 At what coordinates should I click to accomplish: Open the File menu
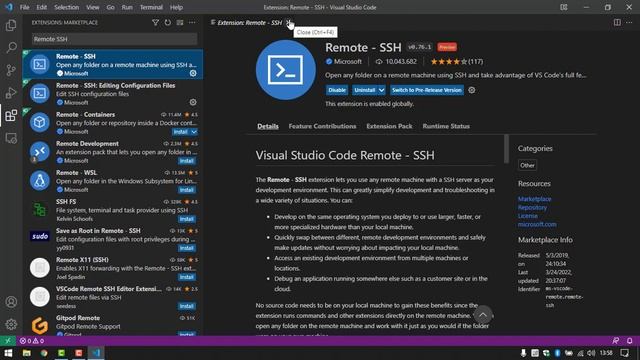[24, 7]
